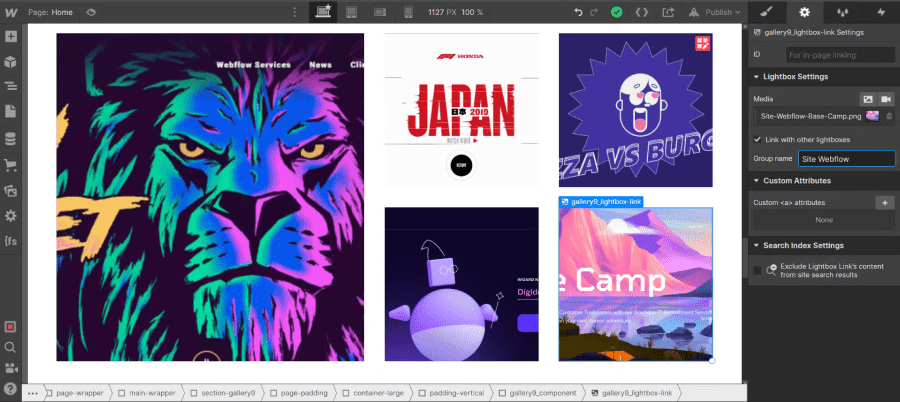Undo the last change
The width and height of the screenshot is (900, 402).
coord(579,11)
